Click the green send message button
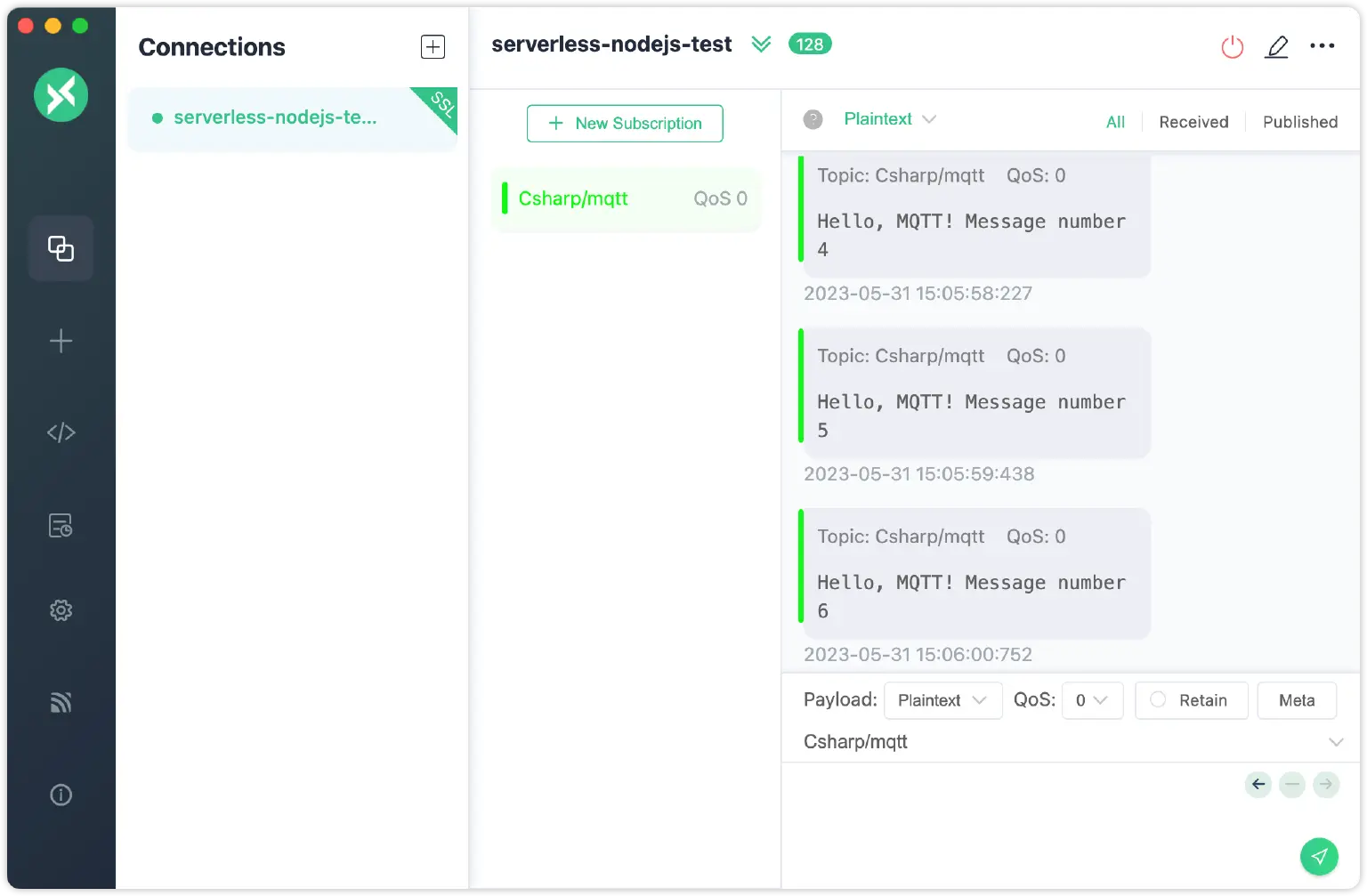Image resolution: width=1367 pixels, height=896 pixels. coord(1318,856)
